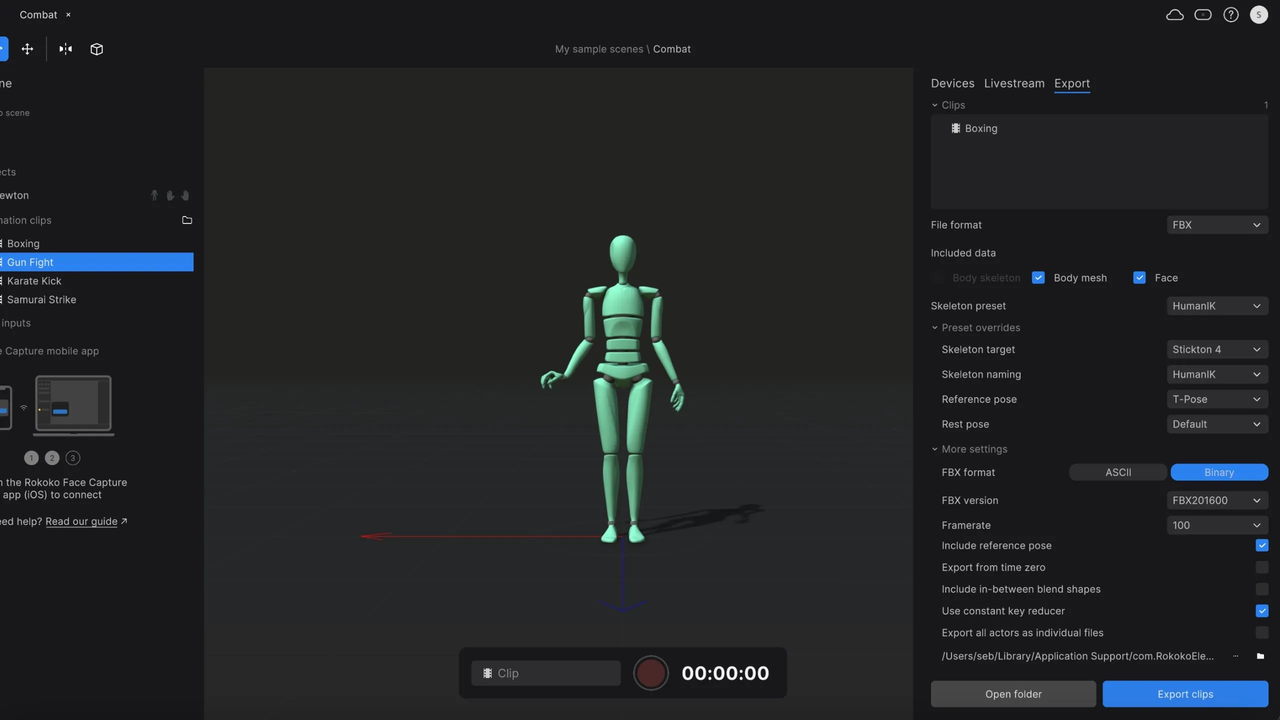Open the File format dropdown

(1217, 224)
